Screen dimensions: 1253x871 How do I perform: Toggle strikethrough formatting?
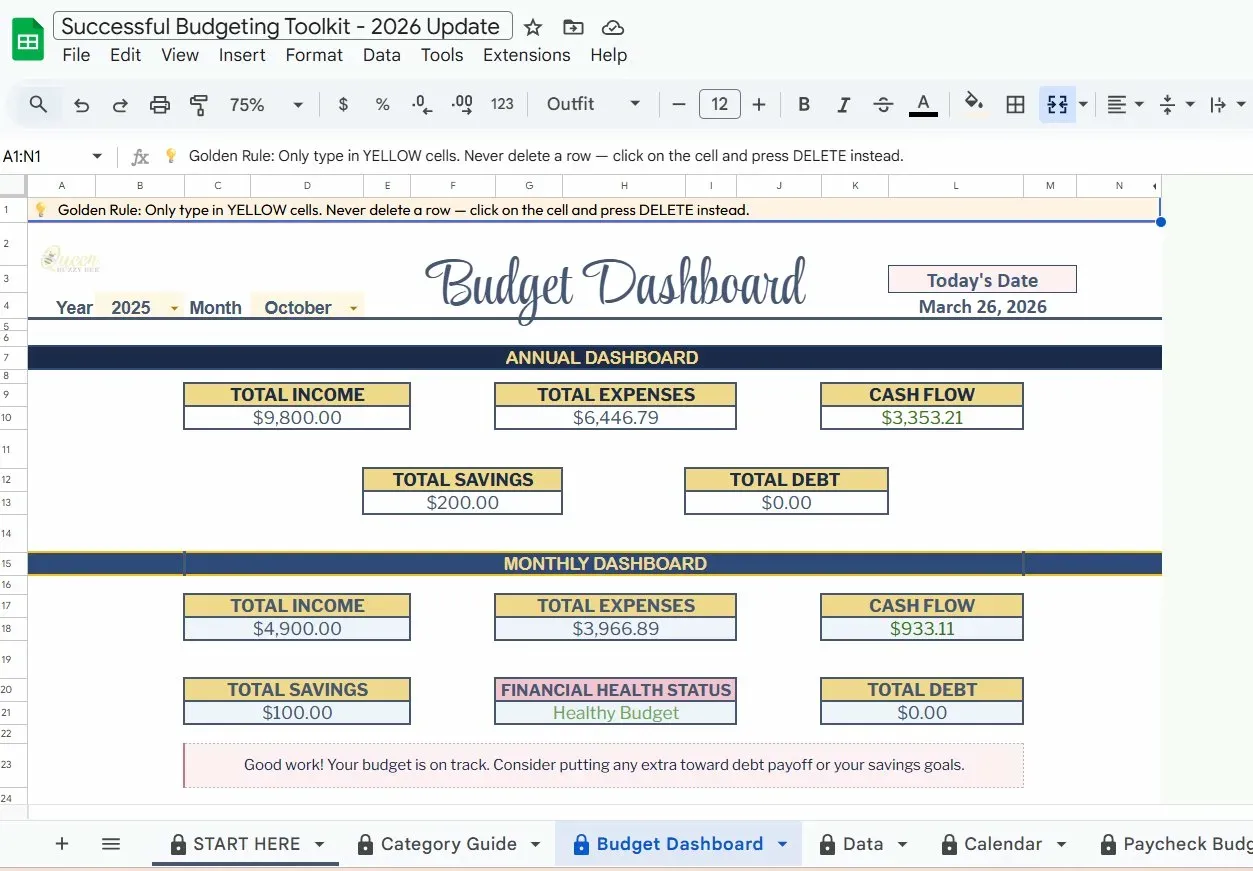[x=883, y=104]
